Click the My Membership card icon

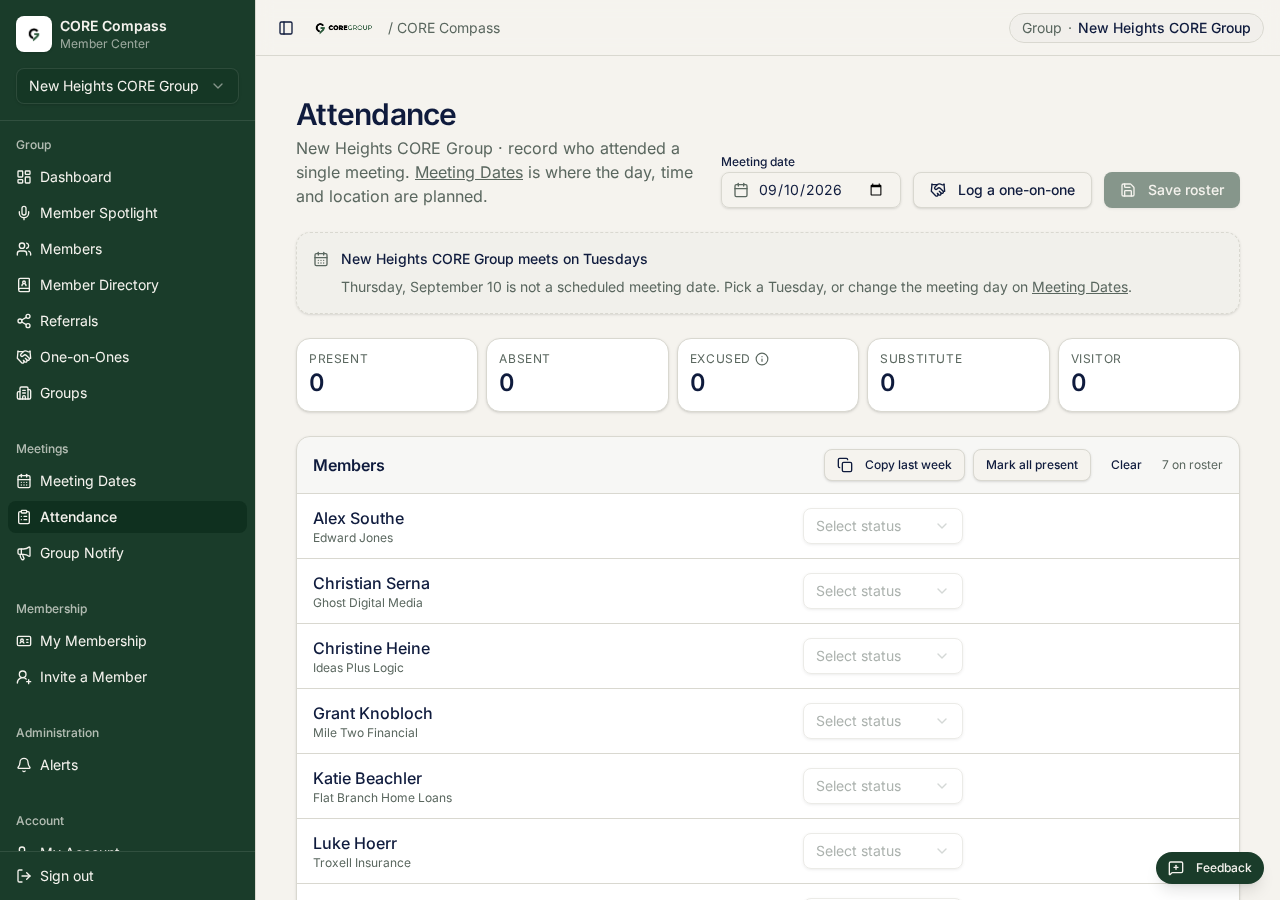[x=24, y=641]
